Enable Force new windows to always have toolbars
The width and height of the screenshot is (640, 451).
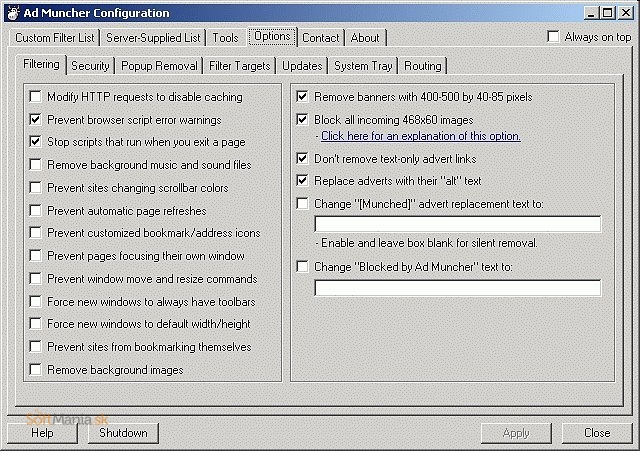(36, 302)
